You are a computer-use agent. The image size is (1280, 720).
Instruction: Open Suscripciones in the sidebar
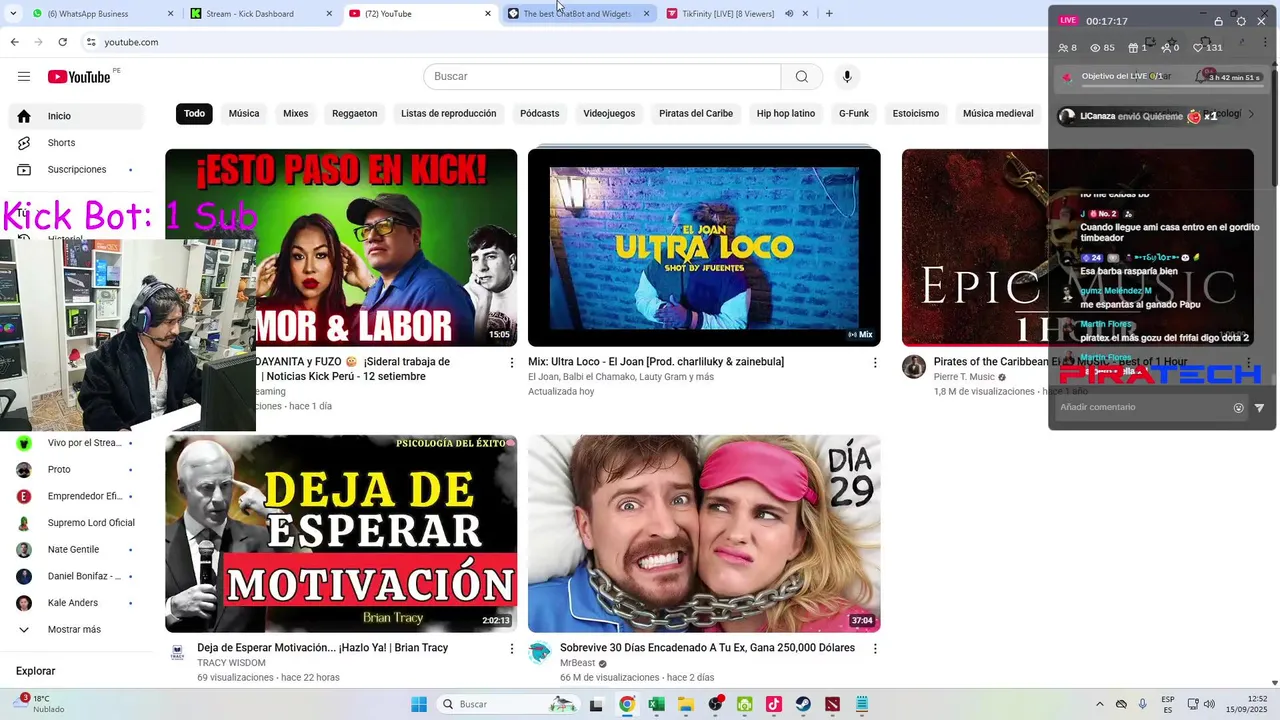(x=76, y=170)
